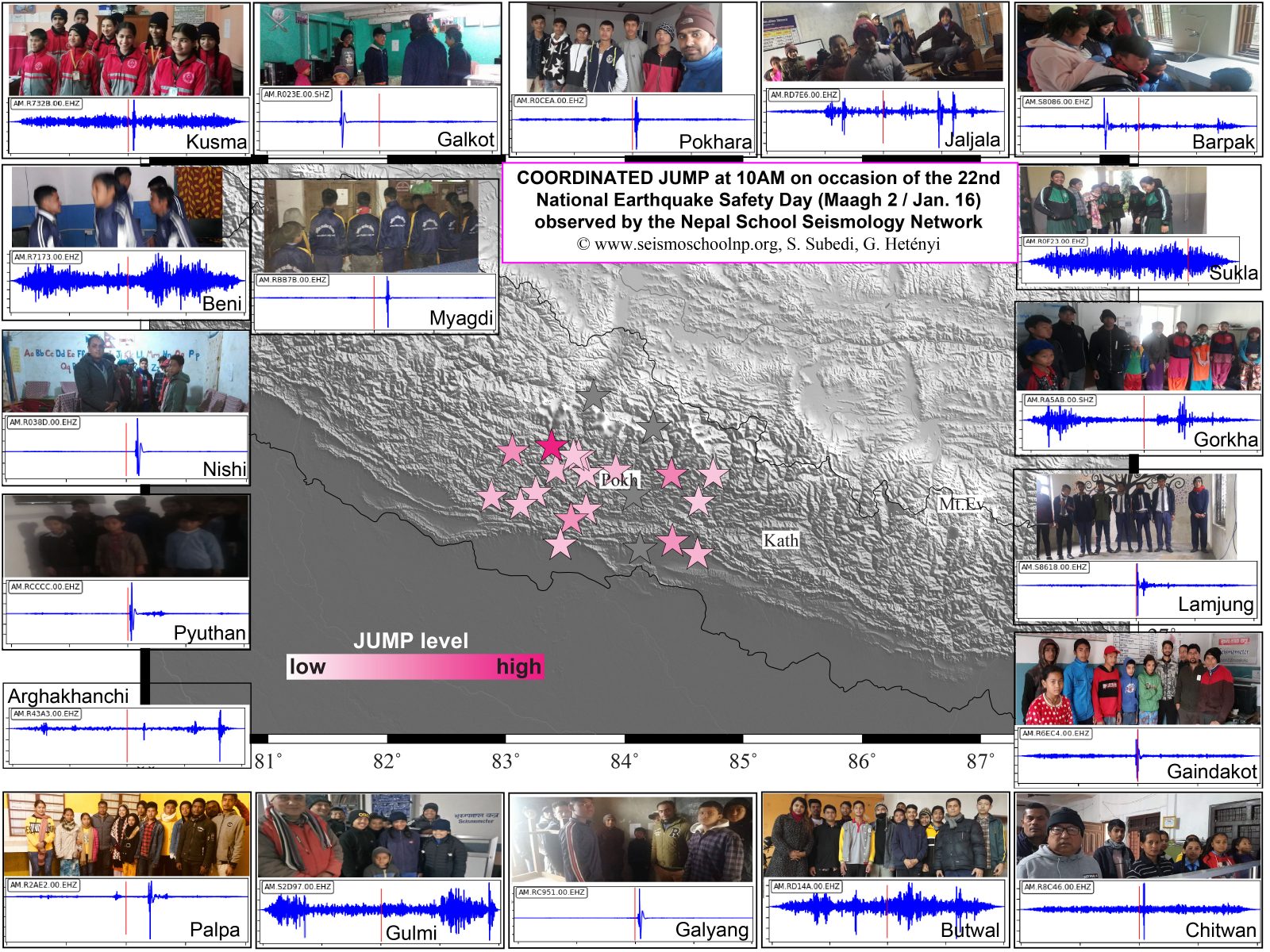This screenshot has width=1270, height=952.
Task: Click the darkest pink star on the map
Action: [x=551, y=446]
